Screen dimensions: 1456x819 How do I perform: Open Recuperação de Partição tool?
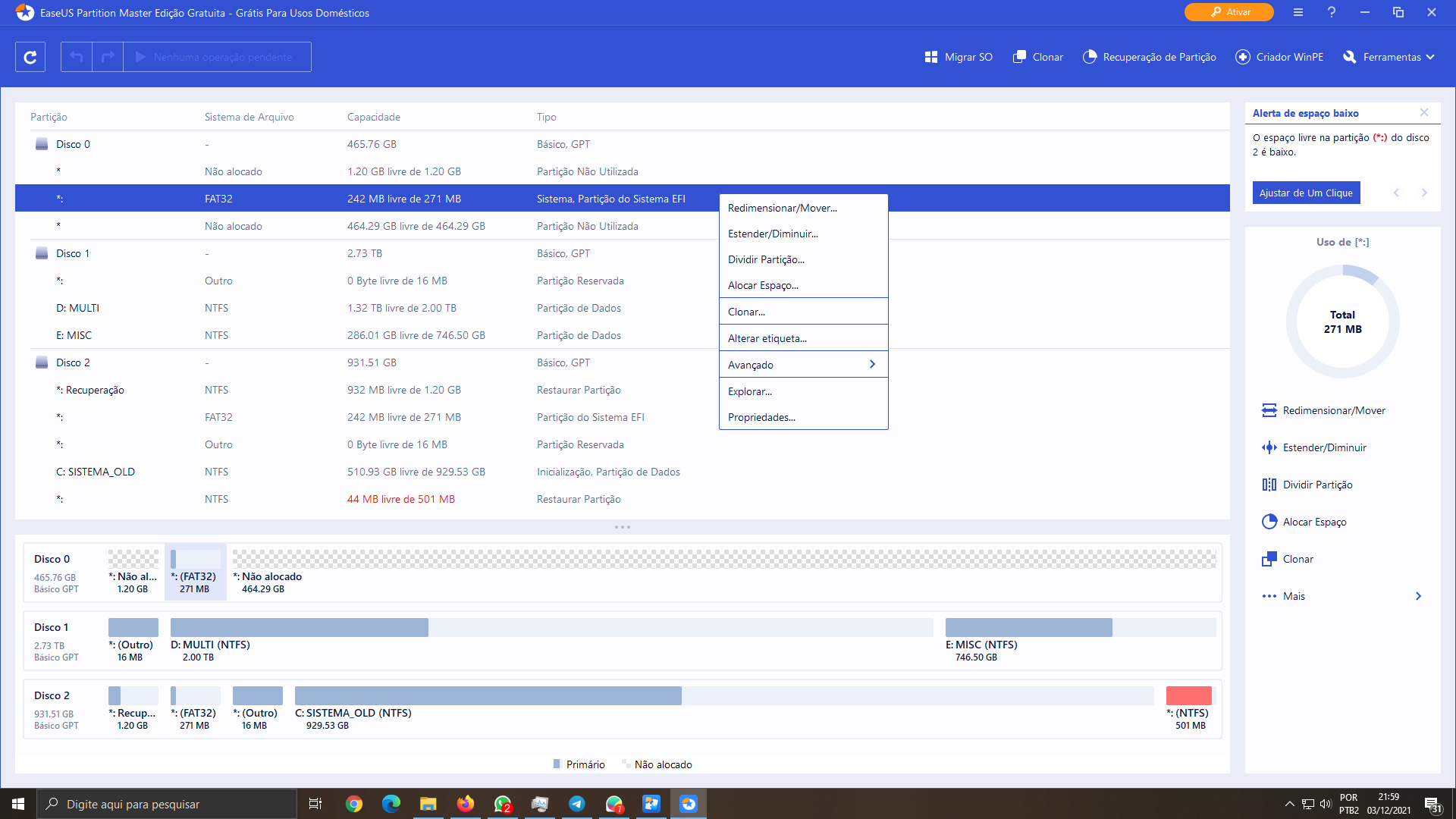point(1150,57)
